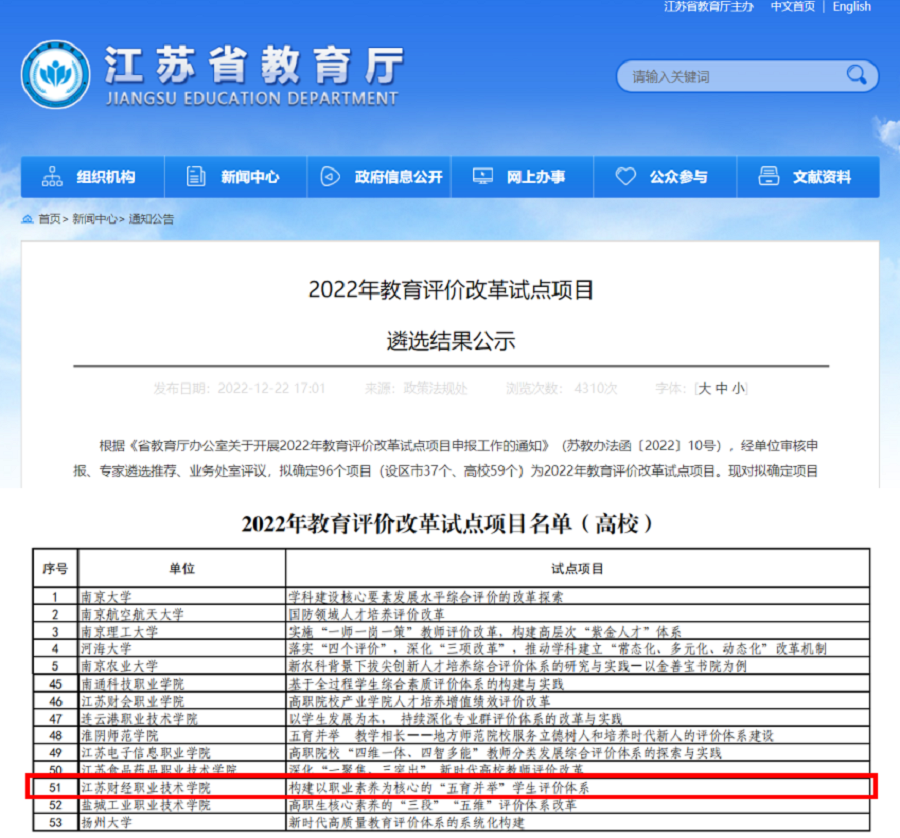Click project 构建以职业素养为核心的"五育并举"学生评价体系
Screen dimensions: 900x838
coord(439,787)
